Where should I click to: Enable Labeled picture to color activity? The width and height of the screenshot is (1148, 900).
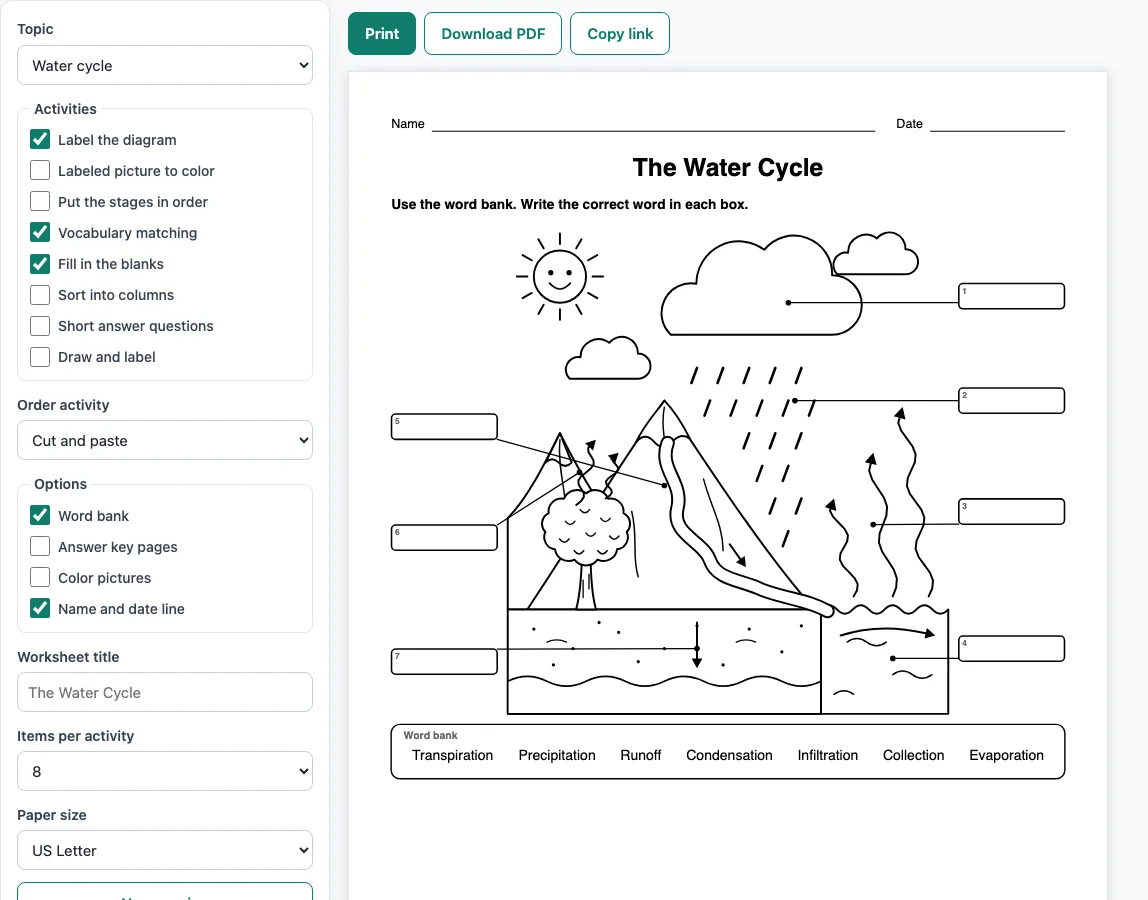(x=40, y=170)
